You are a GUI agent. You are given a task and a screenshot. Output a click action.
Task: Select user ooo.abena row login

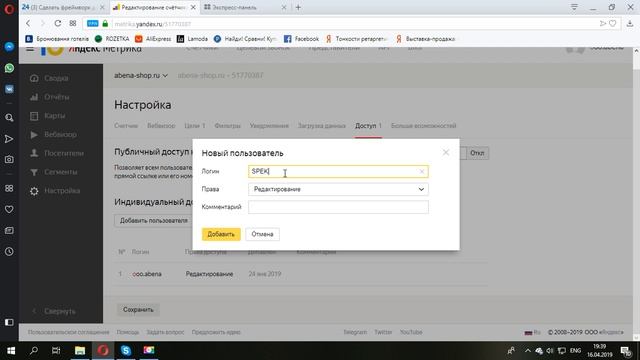147,274
